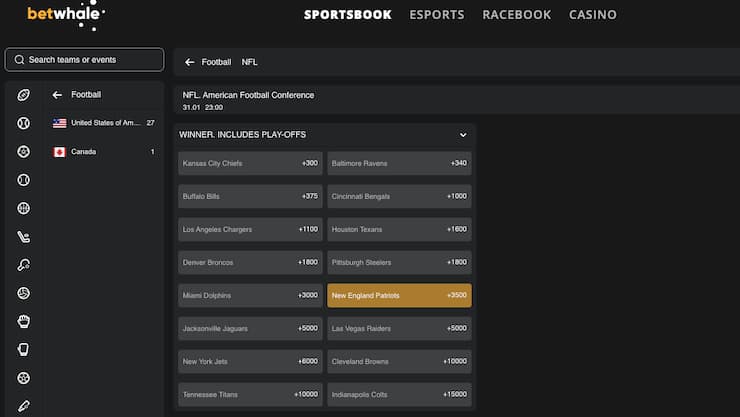Bet on Baltimore Ravens +340
This screenshot has height=417, width=740.
click(399, 163)
